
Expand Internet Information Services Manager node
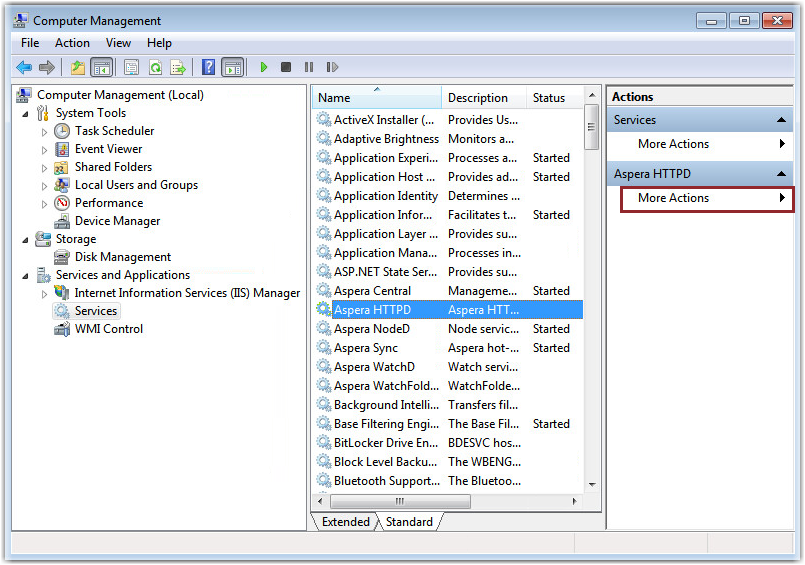(44, 294)
